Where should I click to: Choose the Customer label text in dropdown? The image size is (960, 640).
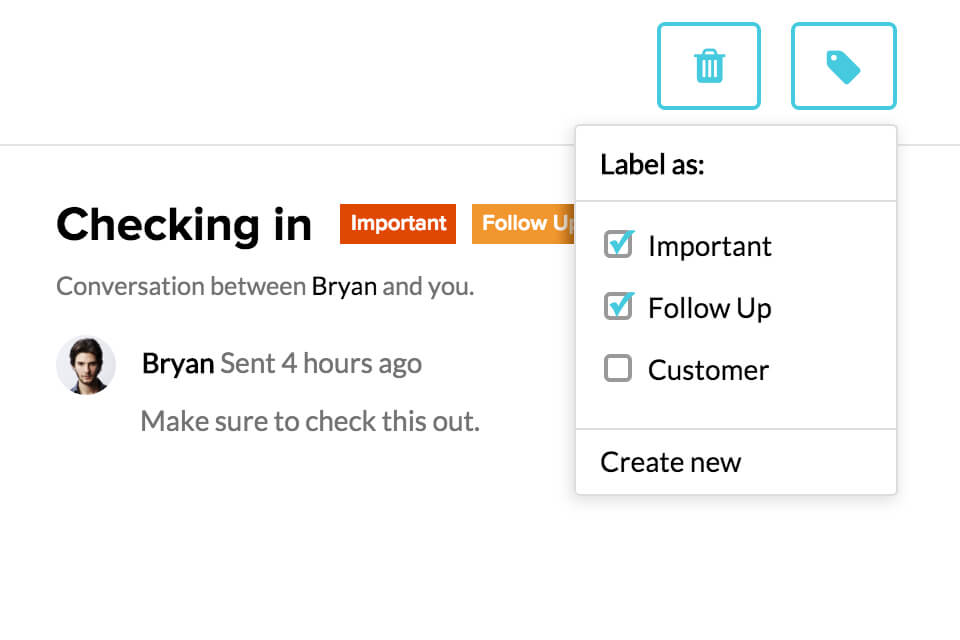tap(708, 370)
